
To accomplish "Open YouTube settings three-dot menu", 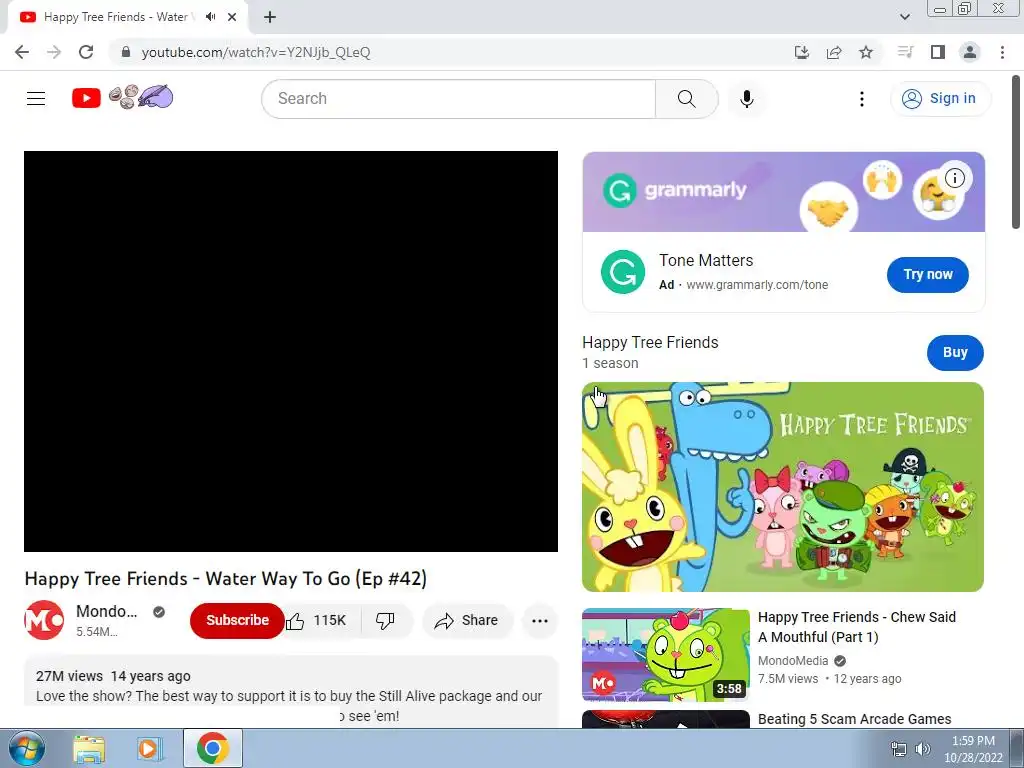I will pos(861,99).
